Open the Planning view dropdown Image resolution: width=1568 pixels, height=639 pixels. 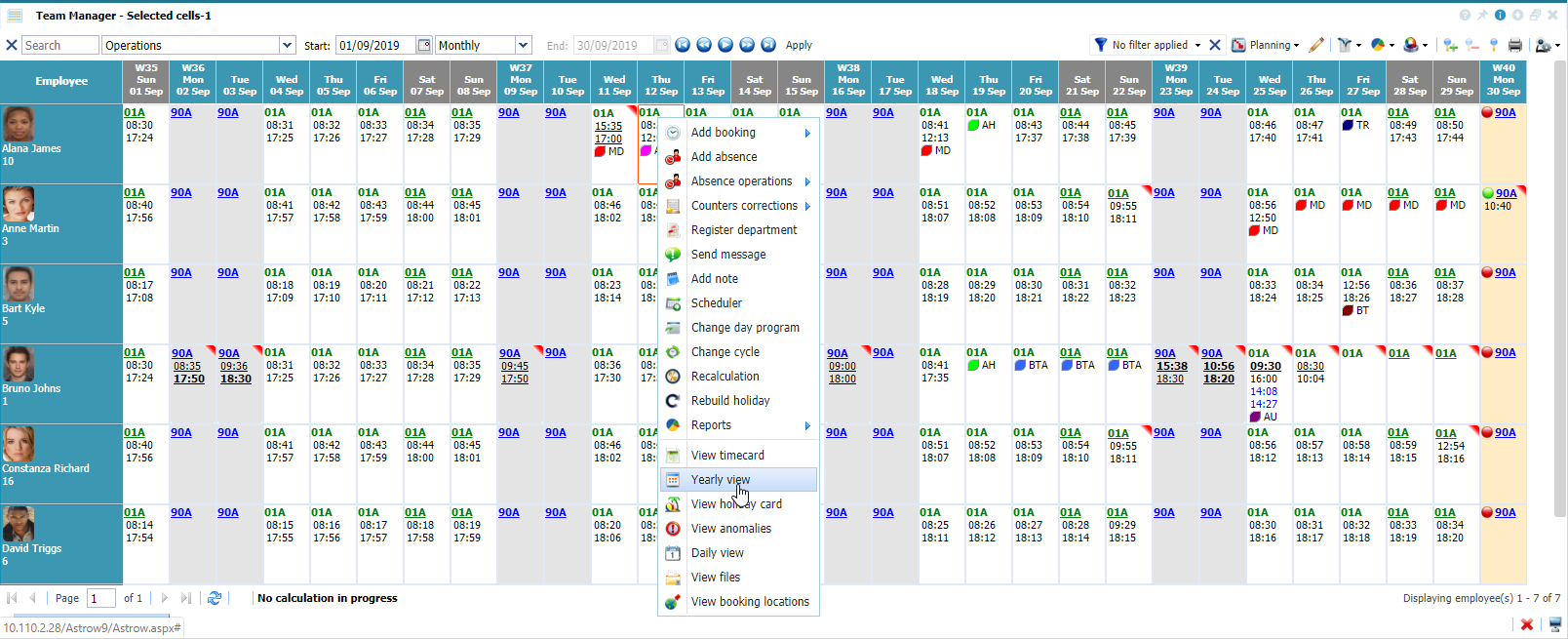tap(1268, 45)
